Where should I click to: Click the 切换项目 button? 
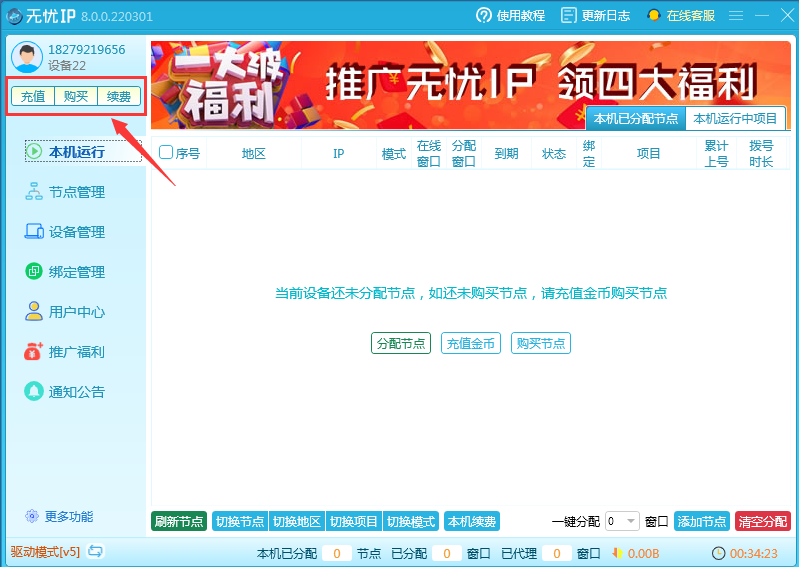point(354,521)
